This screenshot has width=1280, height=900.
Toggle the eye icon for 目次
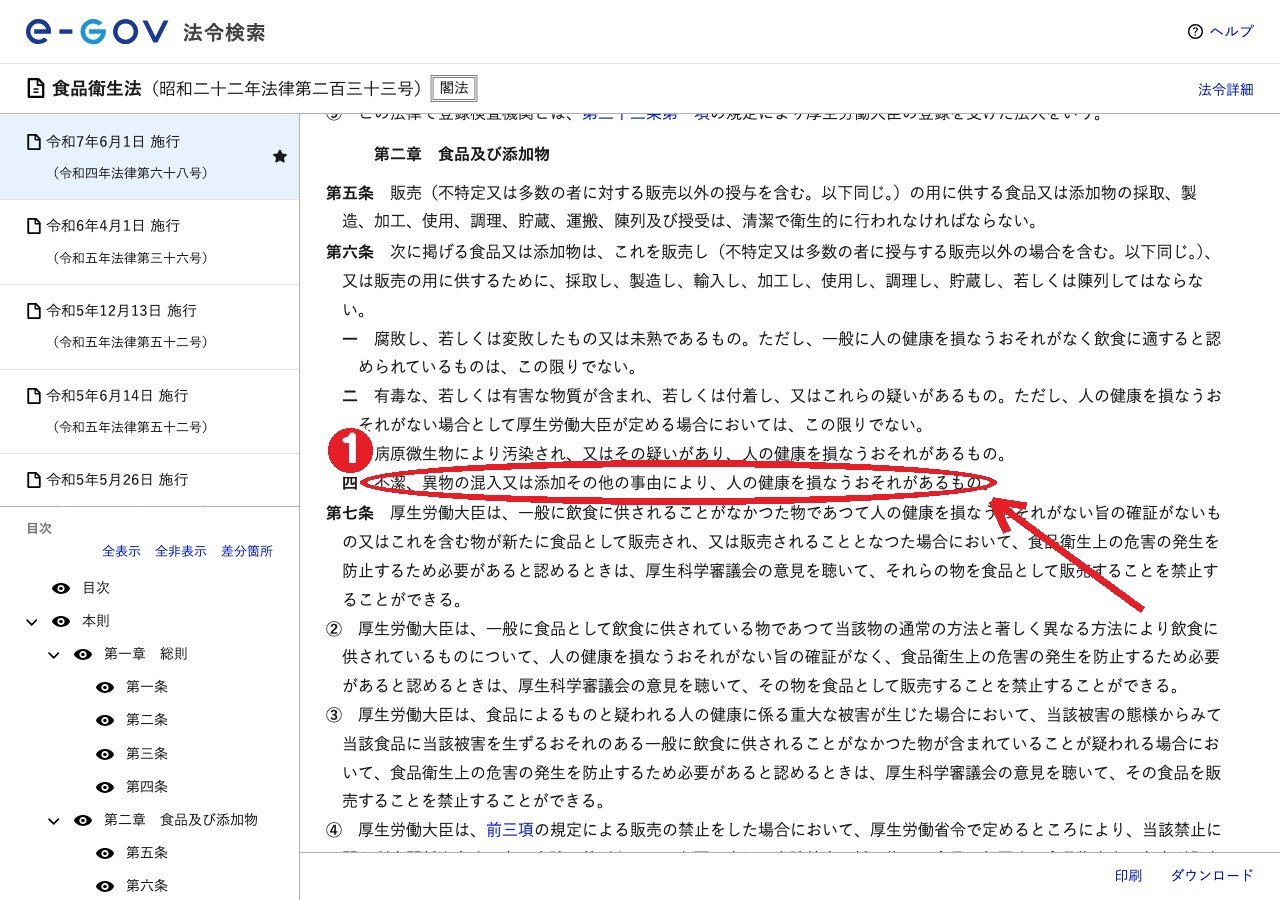61,588
